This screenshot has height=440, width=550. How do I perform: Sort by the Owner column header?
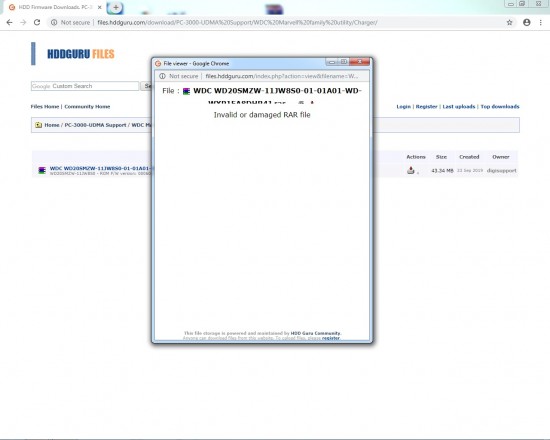point(501,157)
